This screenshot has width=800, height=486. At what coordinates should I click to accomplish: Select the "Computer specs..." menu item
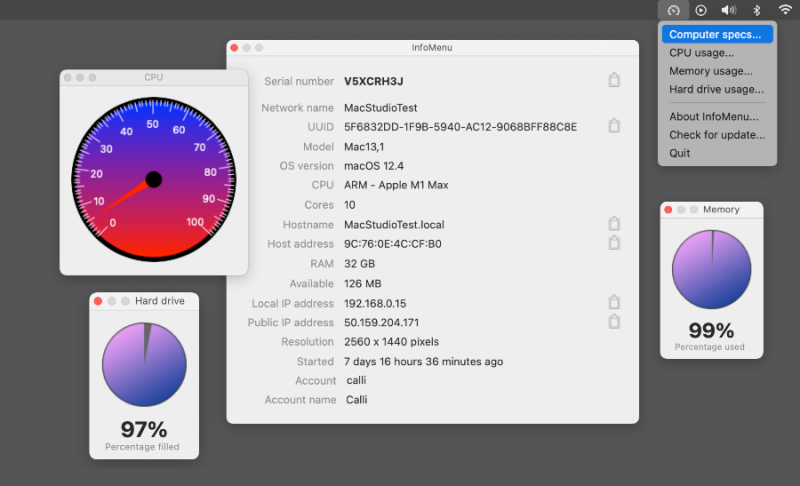click(x=716, y=35)
